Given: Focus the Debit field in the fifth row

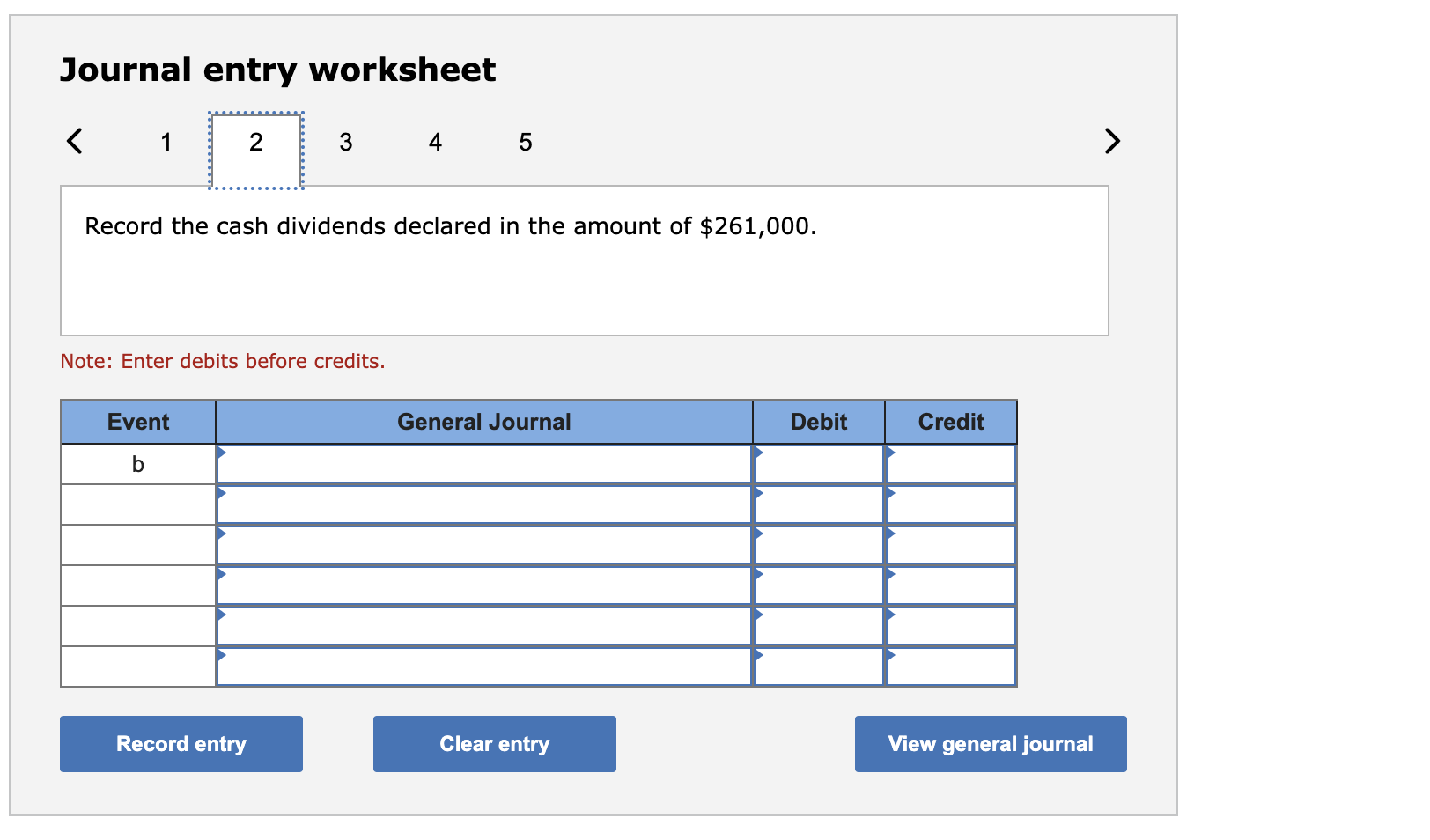Looking at the screenshot, I should click(x=819, y=626).
